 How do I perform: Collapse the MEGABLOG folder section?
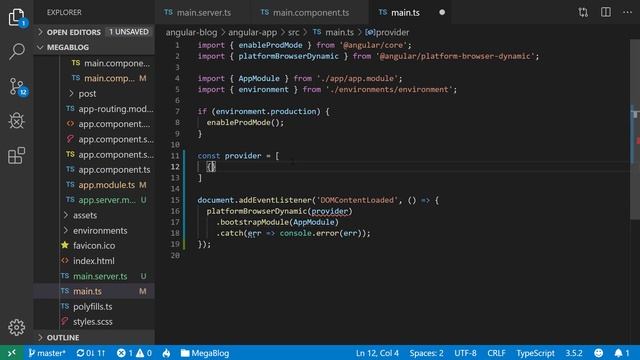pos(68,47)
